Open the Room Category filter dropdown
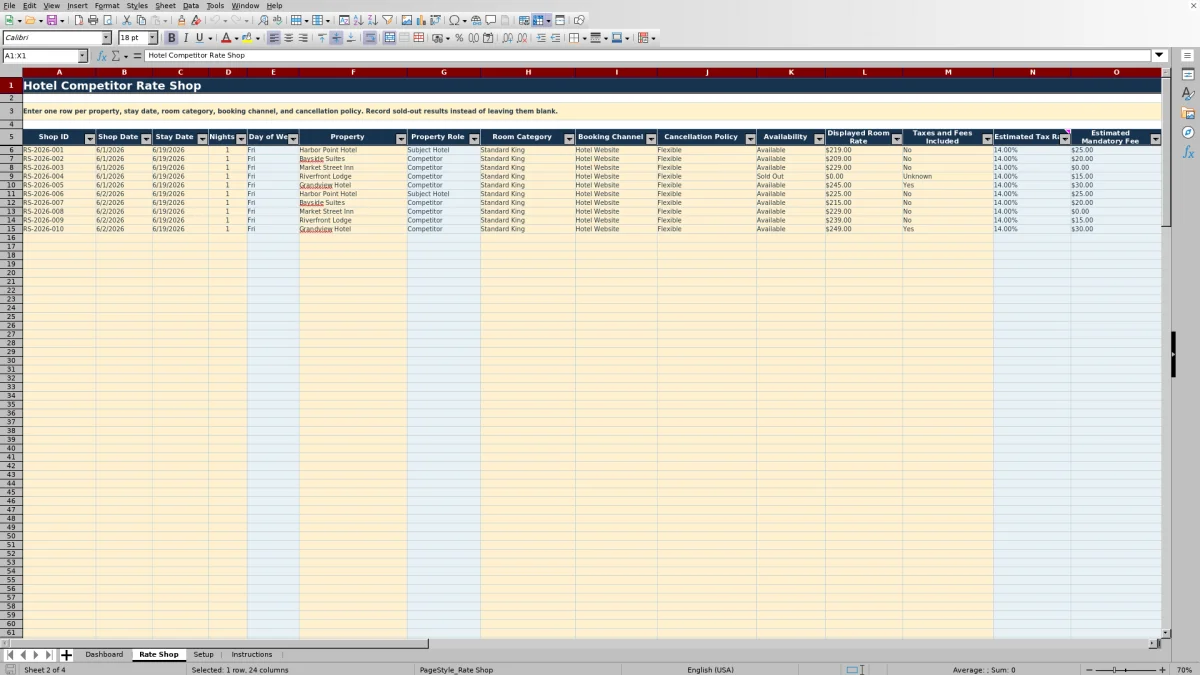The height and width of the screenshot is (675, 1200). point(569,139)
